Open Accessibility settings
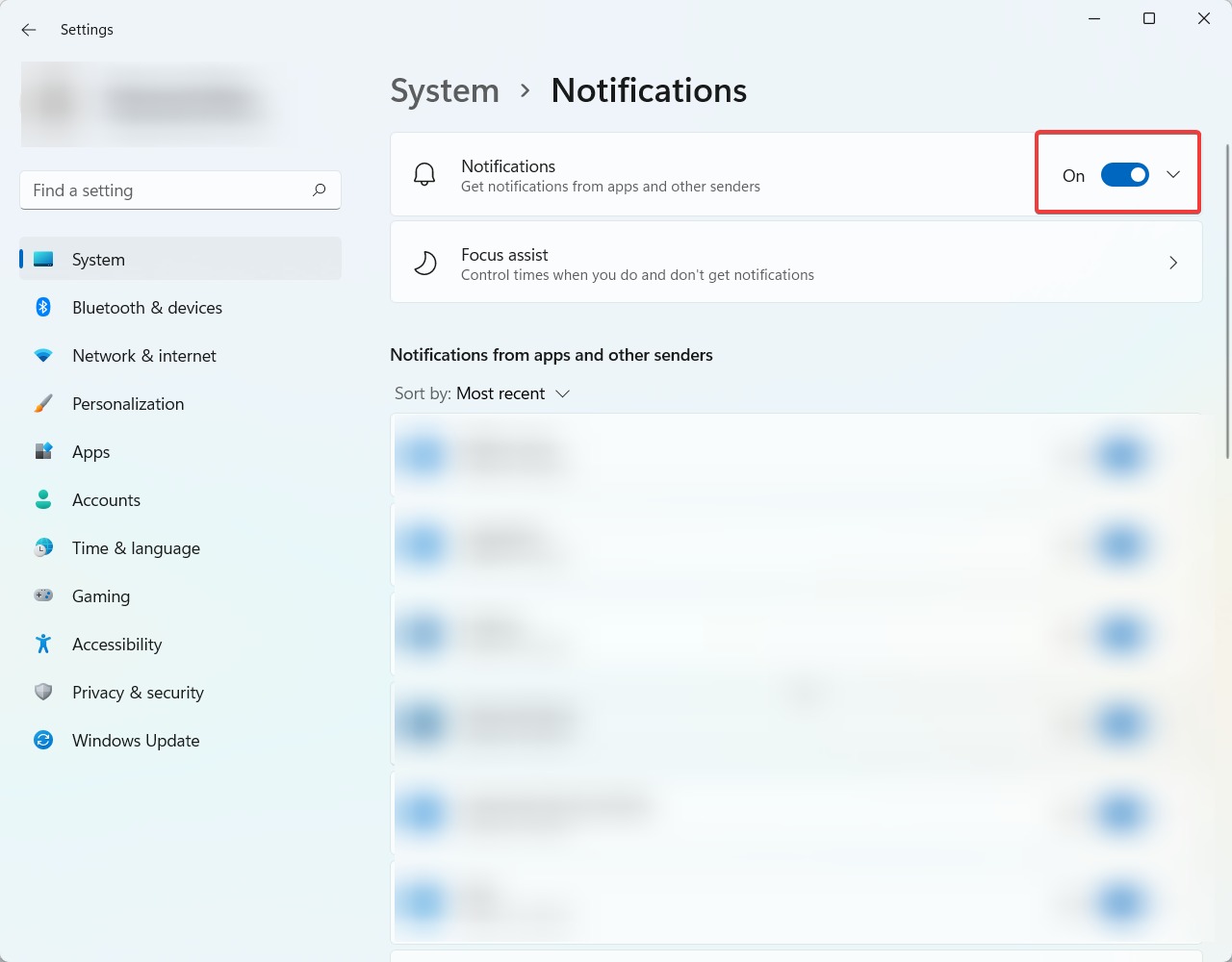Image resolution: width=1232 pixels, height=962 pixels. tap(181, 644)
